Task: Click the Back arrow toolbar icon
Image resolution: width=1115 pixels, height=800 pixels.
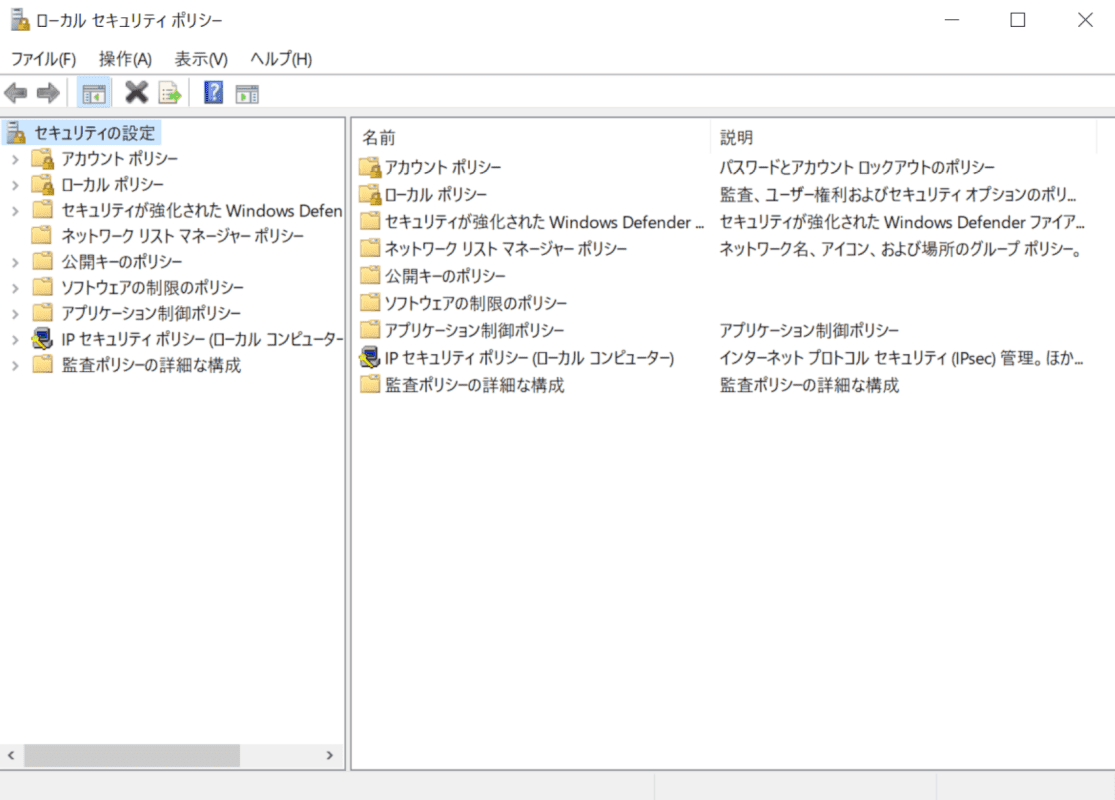Action: [16, 93]
